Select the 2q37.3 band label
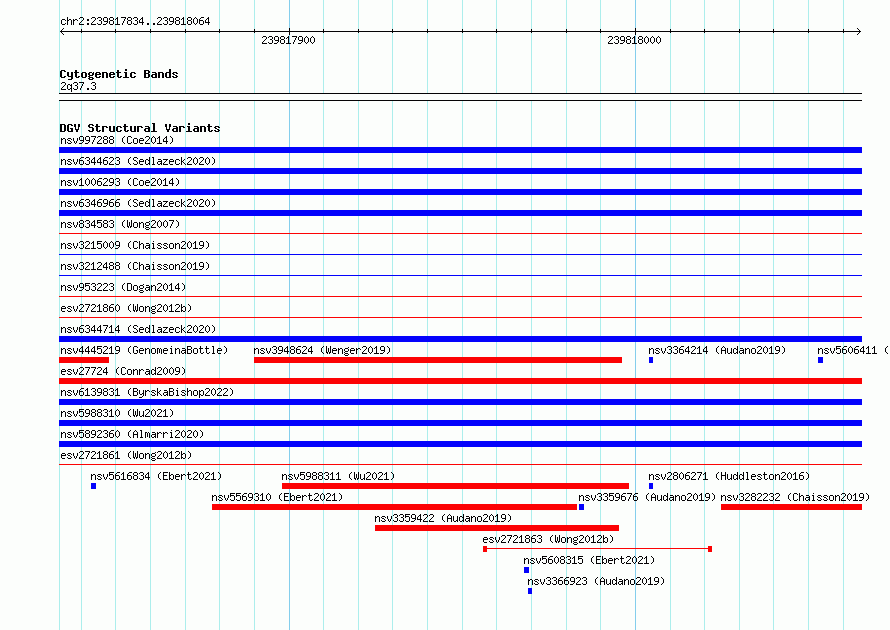The height and width of the screenshot is (630, 890). (78, 86)
